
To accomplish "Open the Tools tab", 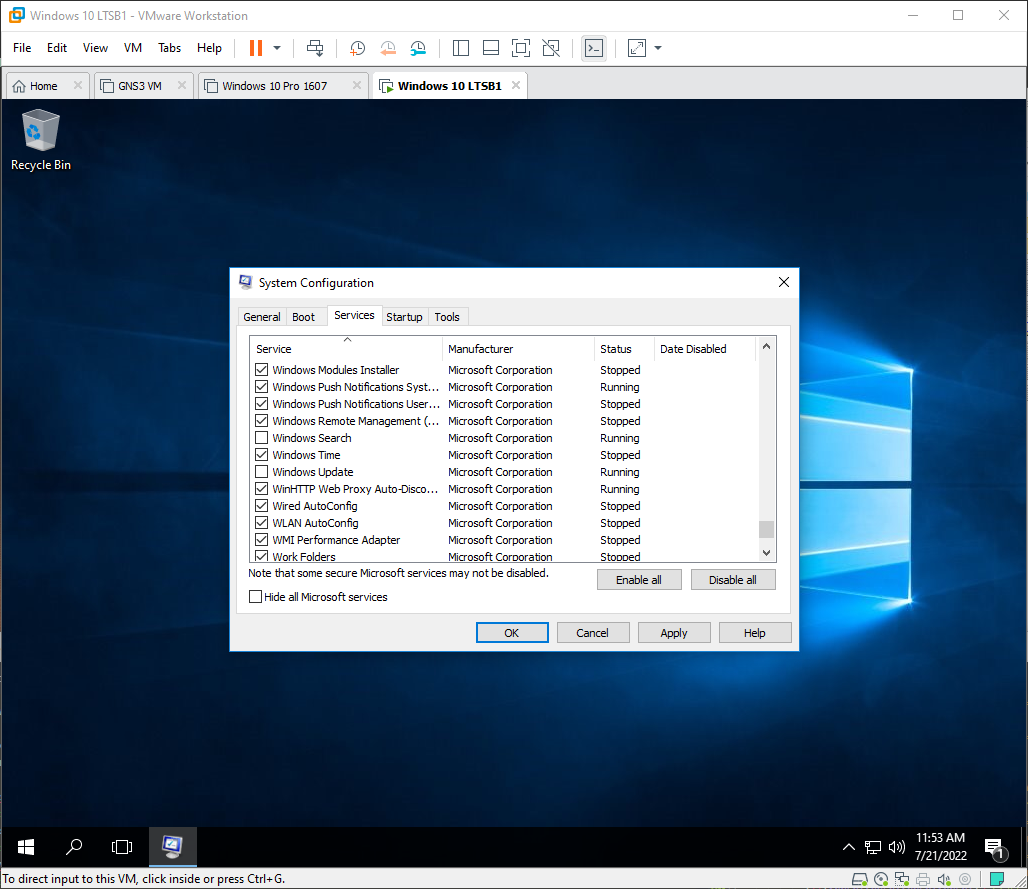I will (x=446, y=317).
